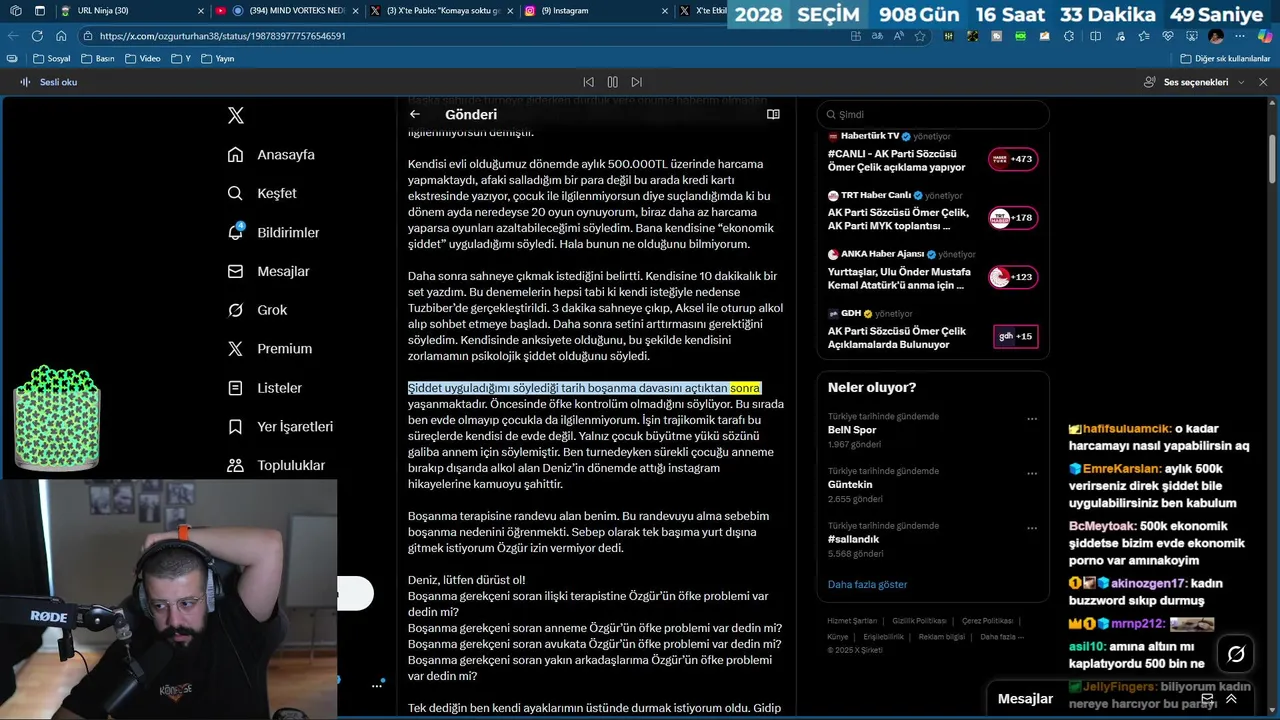Click browser refresh button
Viewport: 1280px width, 720px height.
click(x=37, y=36)
